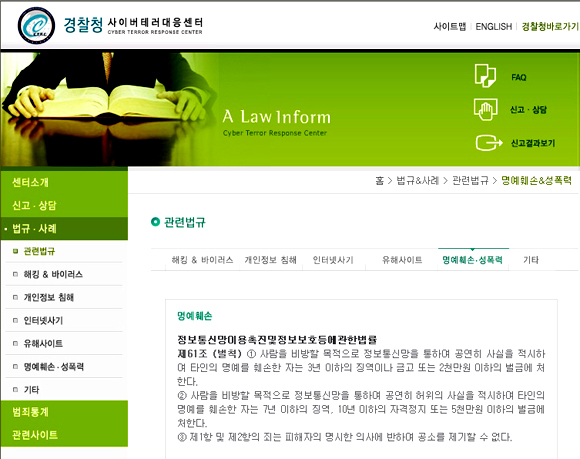Select 관련법규 sidebar bullet item
Viewport: 580px width, 459px height.
point(39,251)
